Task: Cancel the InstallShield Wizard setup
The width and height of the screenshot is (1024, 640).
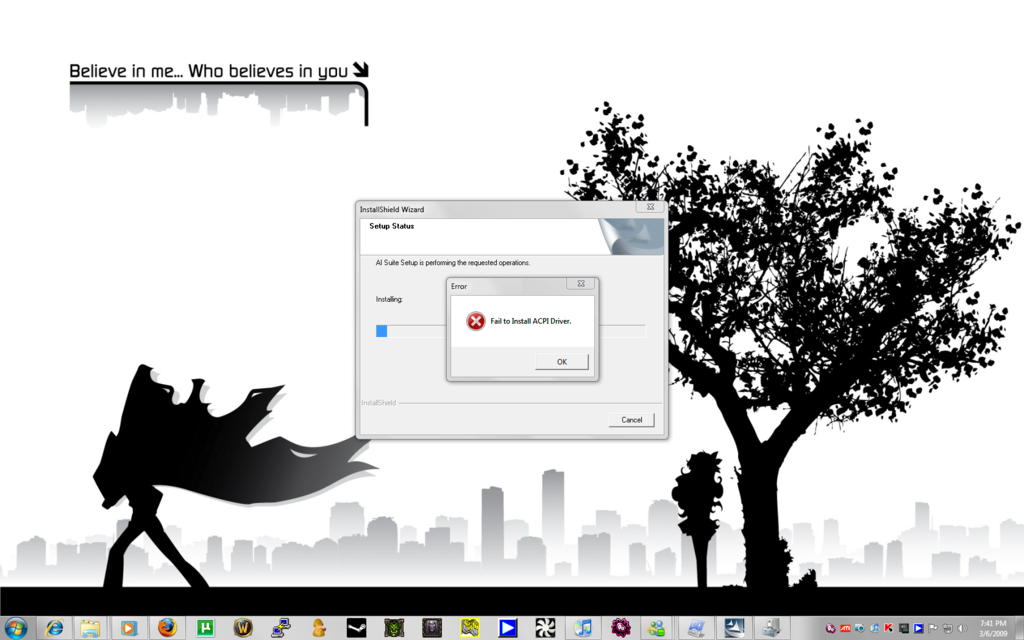Action: [x=631, y=420]
